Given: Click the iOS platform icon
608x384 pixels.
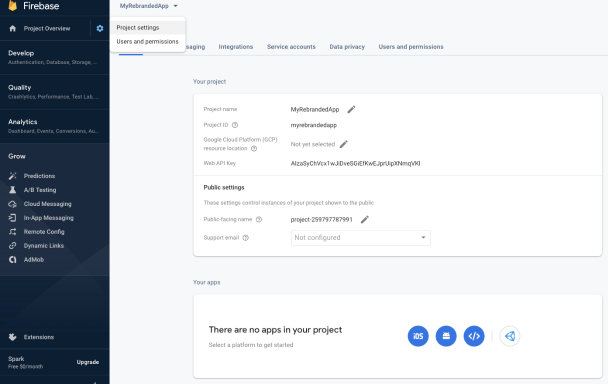Looking at the screenshot, I should [418, 336].
